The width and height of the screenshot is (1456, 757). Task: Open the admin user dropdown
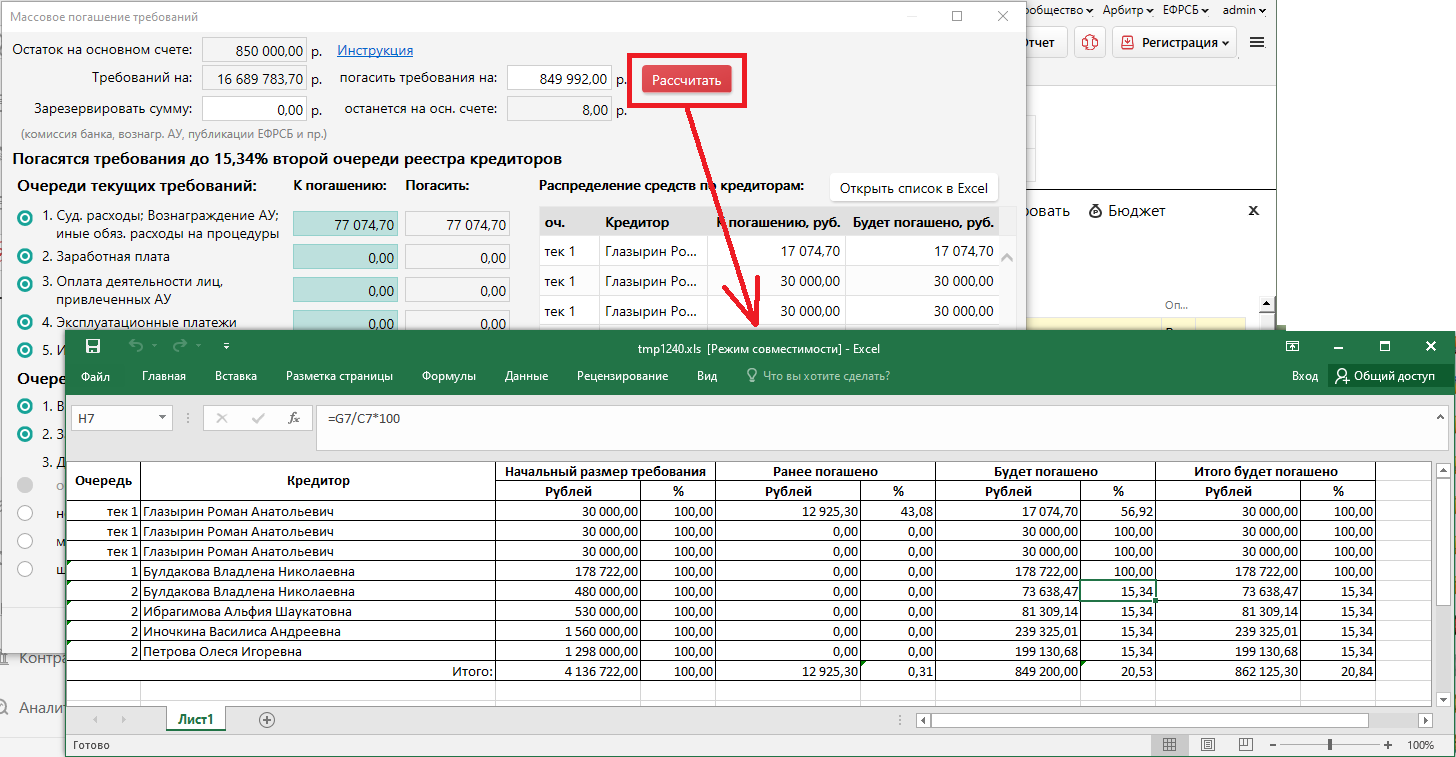tap(1244, 10)
